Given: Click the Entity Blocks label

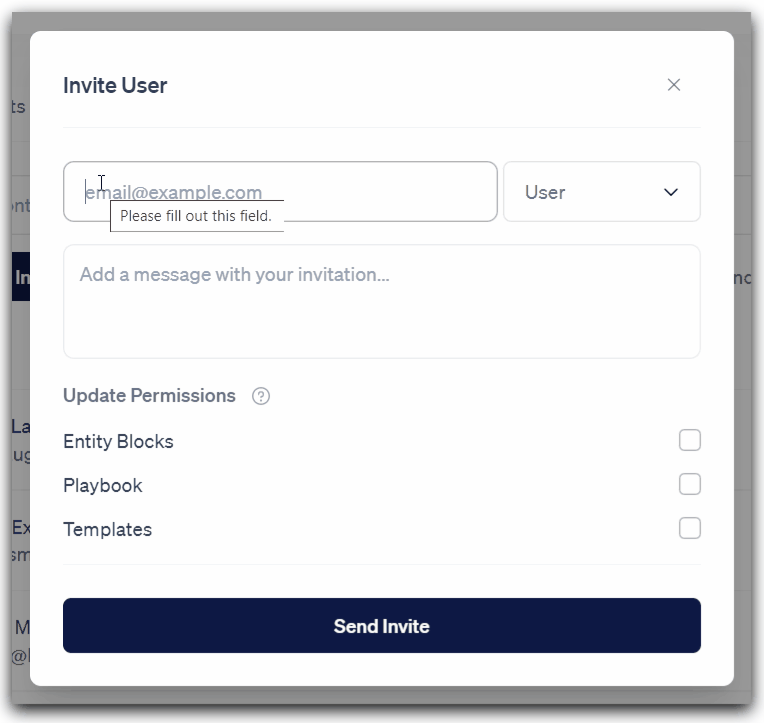Looking at the screenshot, I should [118, 441].
